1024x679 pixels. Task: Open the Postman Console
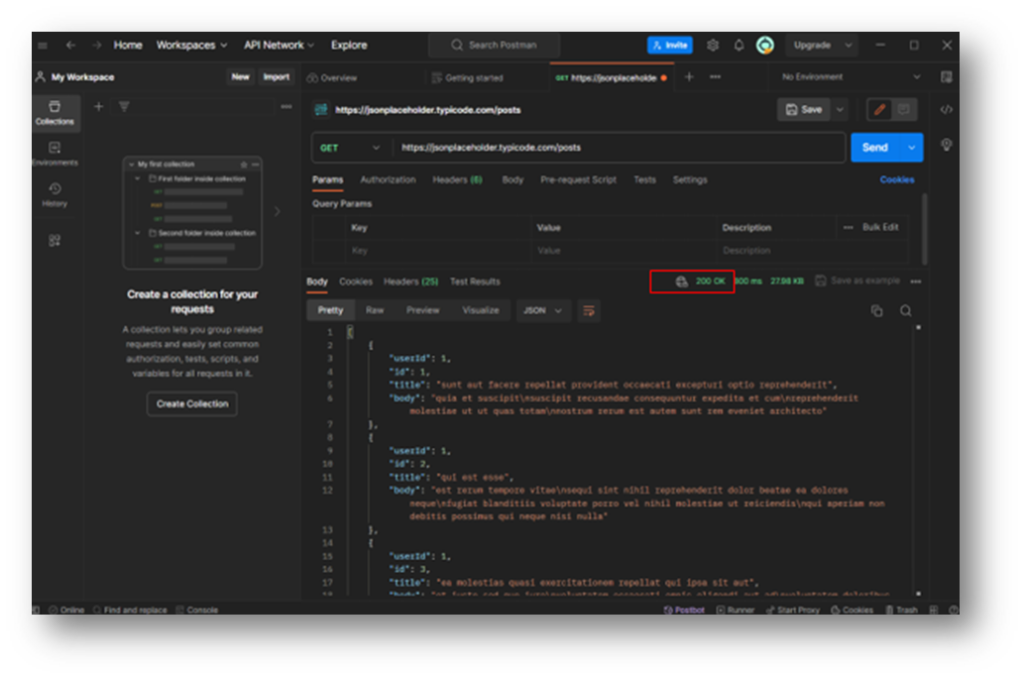pos(196,609)
